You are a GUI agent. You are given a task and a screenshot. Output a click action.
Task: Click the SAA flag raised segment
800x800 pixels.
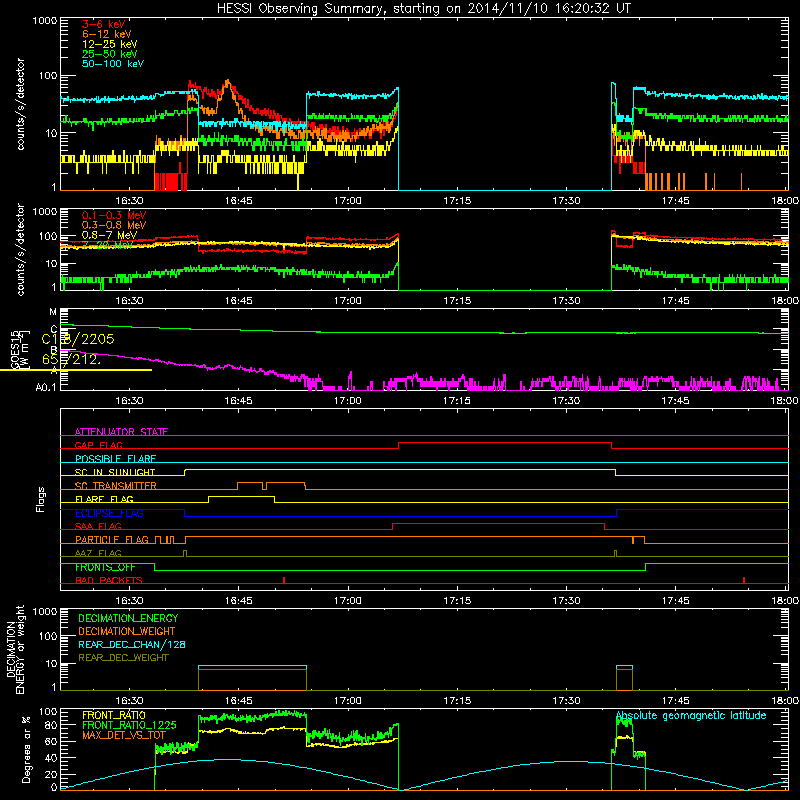(498, 523)
